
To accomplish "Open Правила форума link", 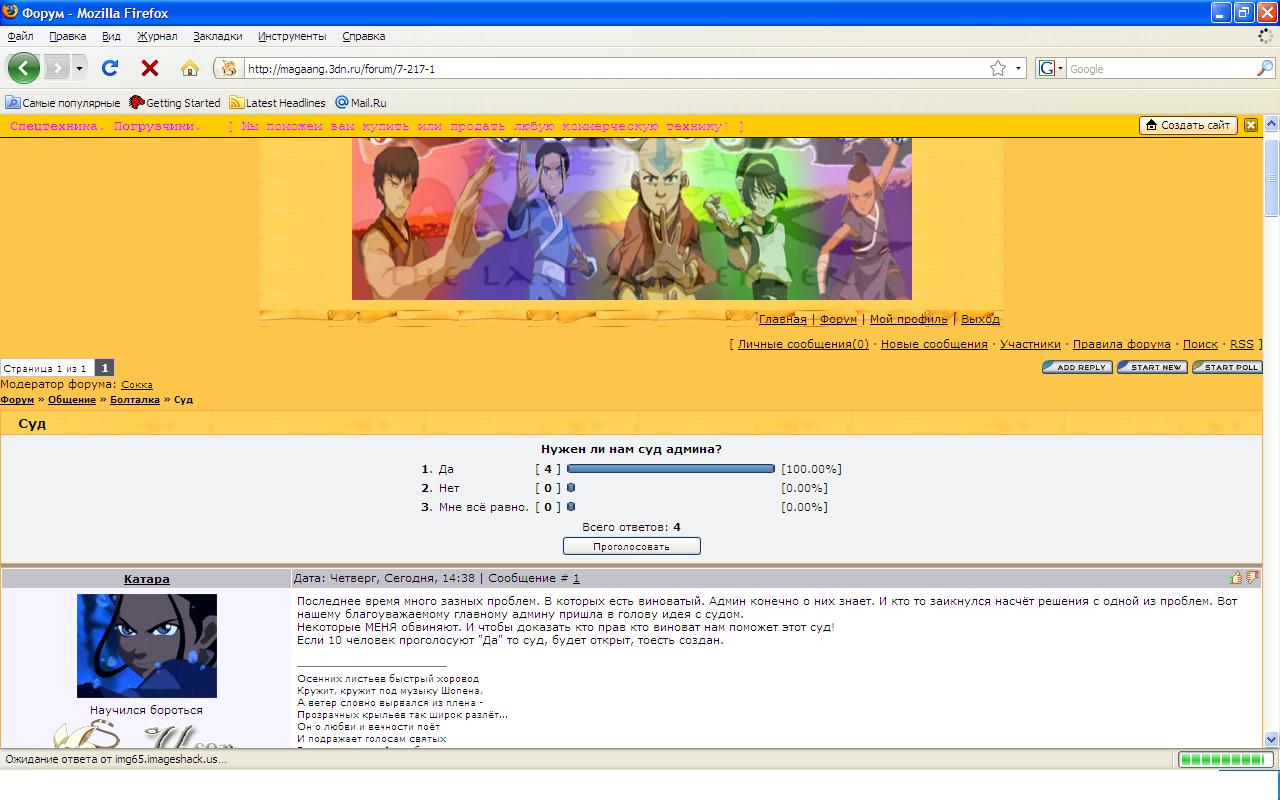I will click(1122, 344).
